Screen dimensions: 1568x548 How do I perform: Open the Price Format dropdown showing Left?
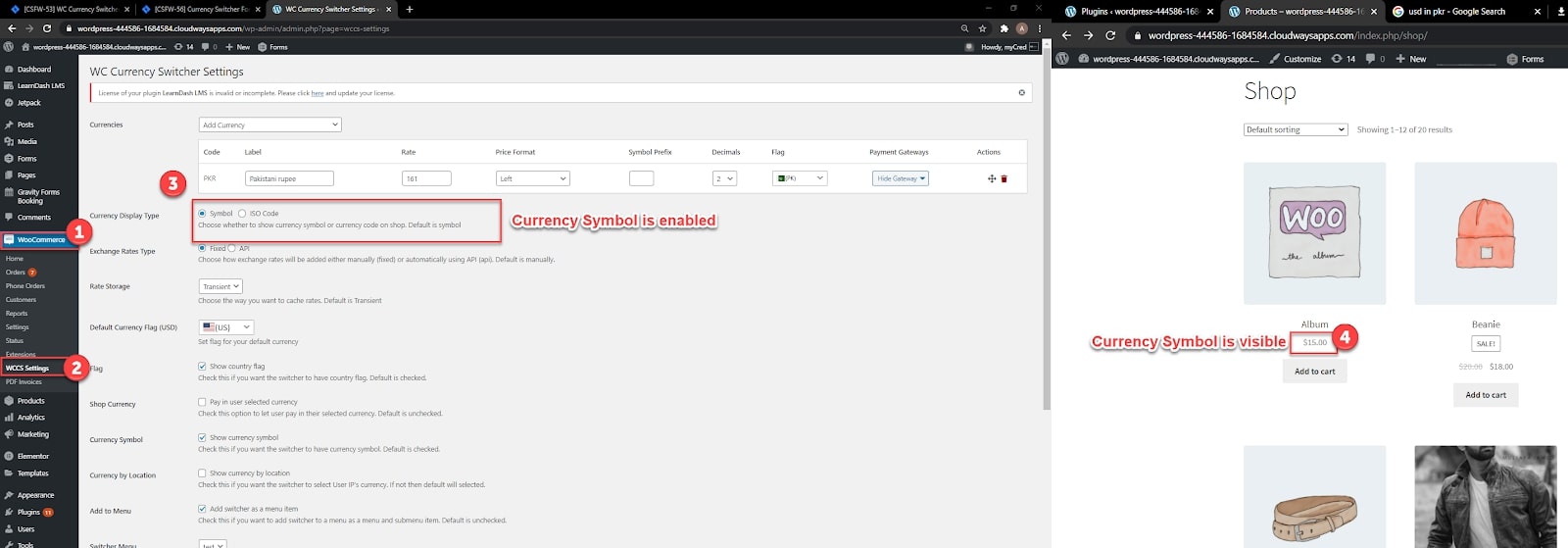pos(533,178)
